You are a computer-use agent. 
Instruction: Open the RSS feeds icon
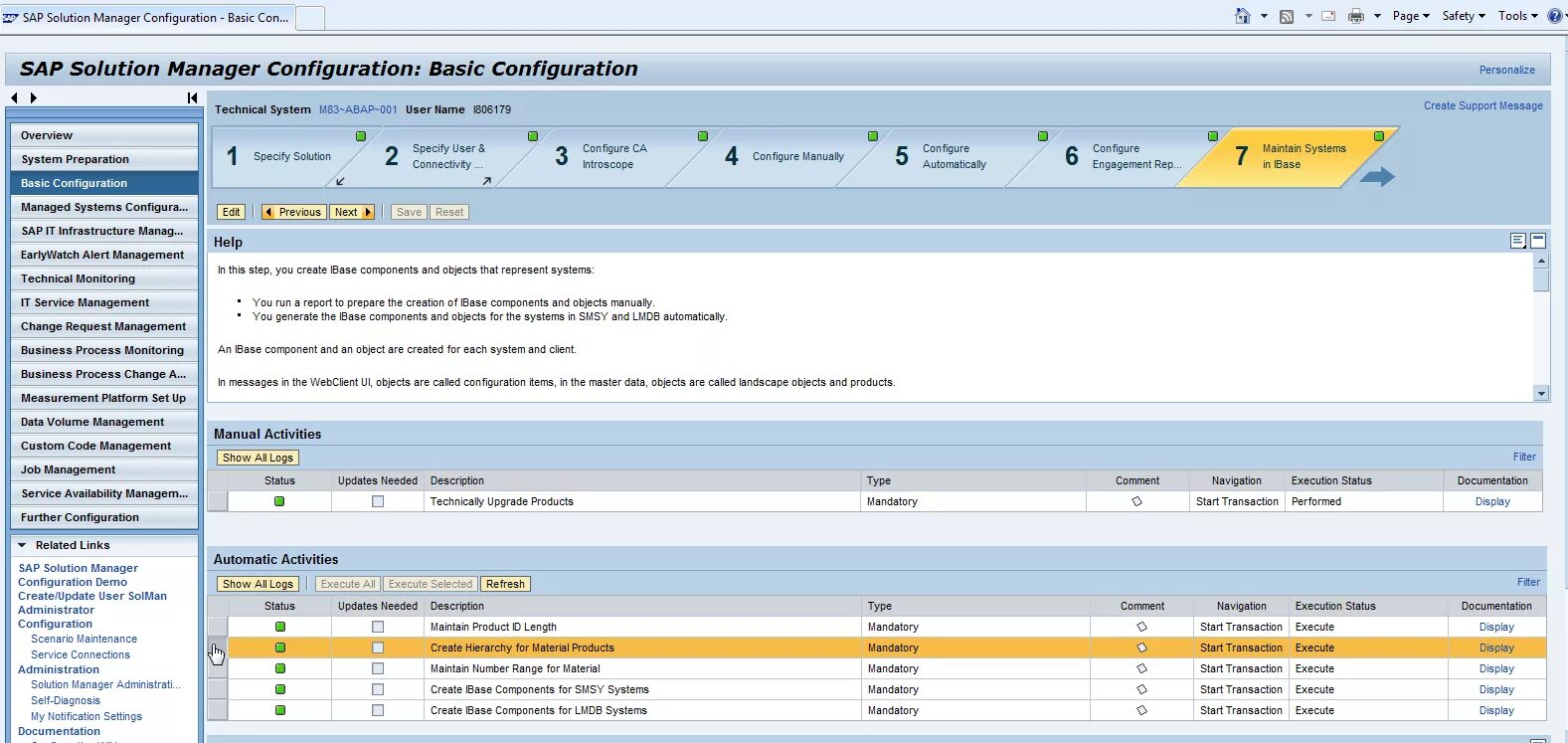pyautogui.click(x=1287, y=16)
